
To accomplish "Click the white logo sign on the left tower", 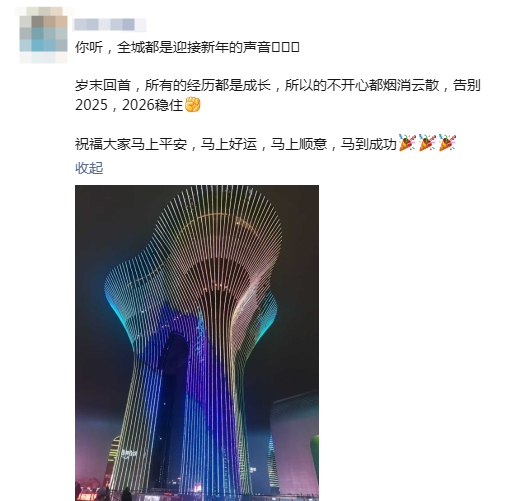I will (129, 453).
